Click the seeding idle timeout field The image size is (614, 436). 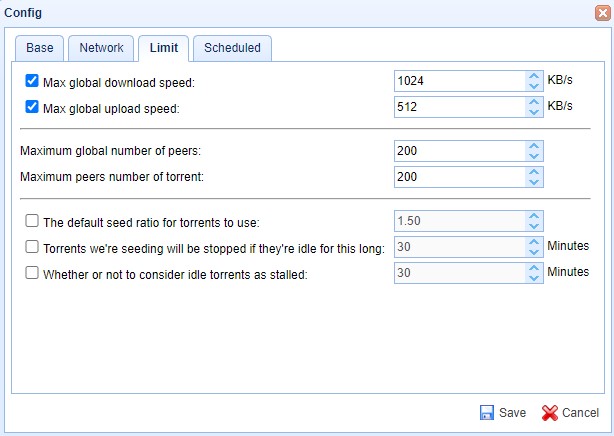pyautogui.click(x=460, y=247)
